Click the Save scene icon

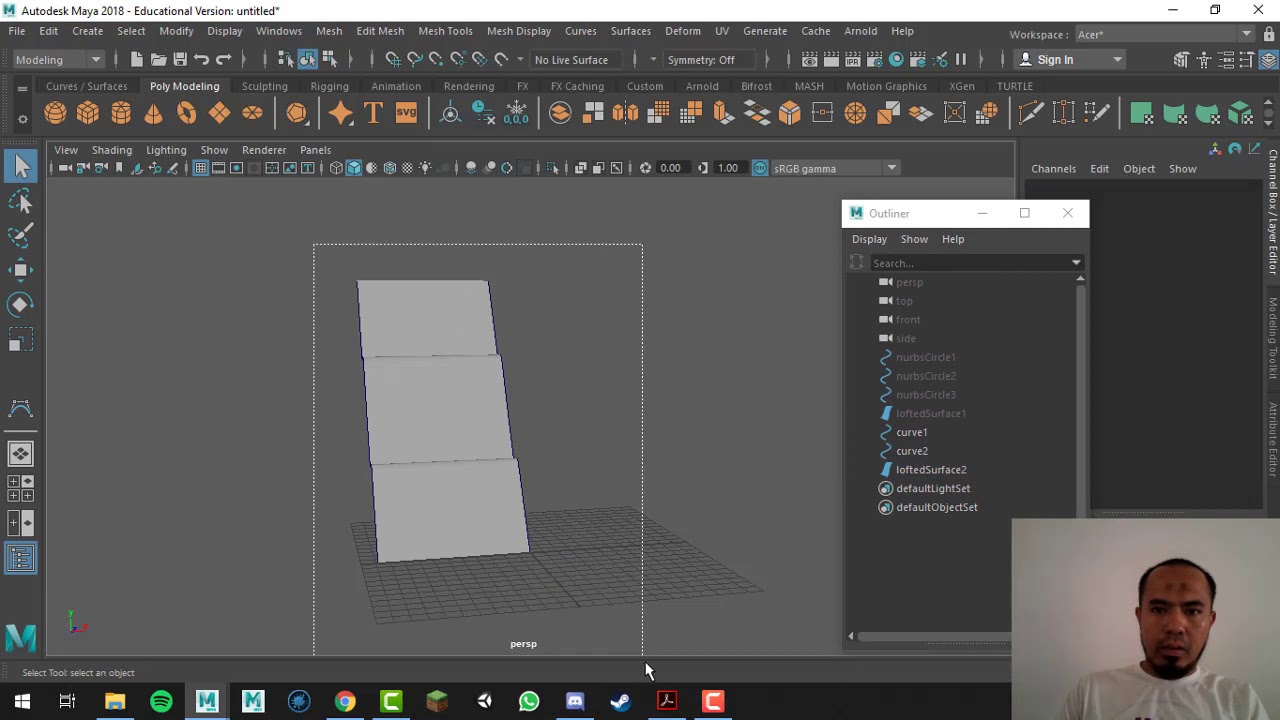180,60
